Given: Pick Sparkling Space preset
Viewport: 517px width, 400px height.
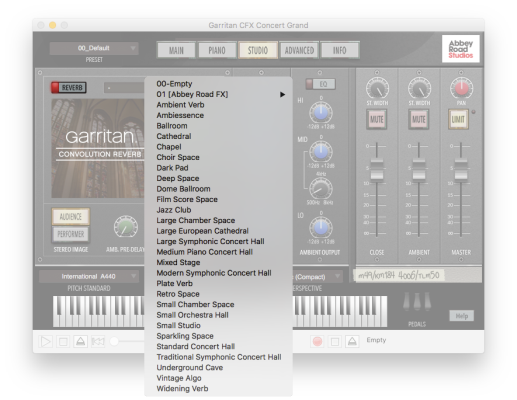Looking at the screenshot, I should [x=218, y=336].
